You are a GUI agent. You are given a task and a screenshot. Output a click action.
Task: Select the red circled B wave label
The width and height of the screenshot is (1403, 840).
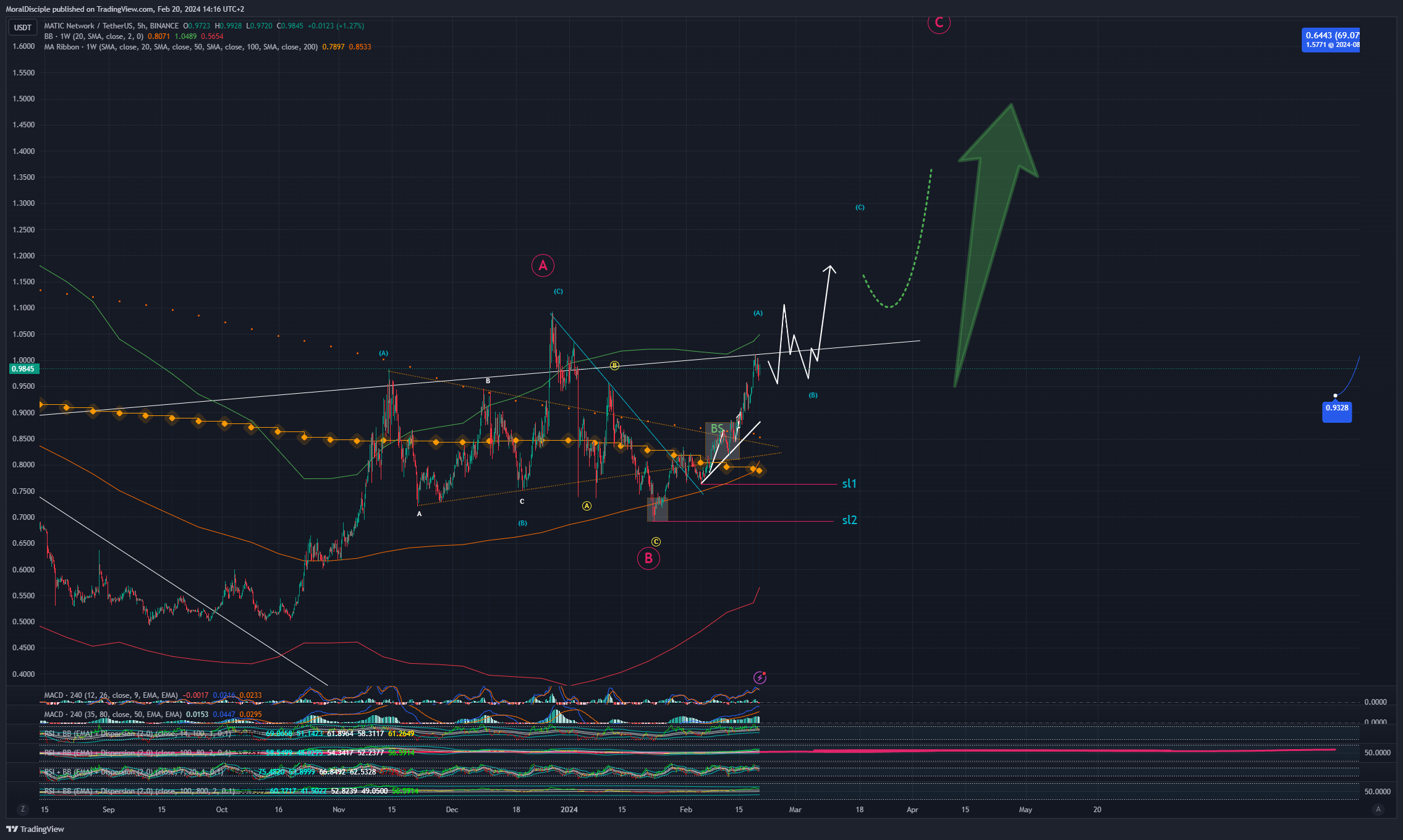coord(648,559)
